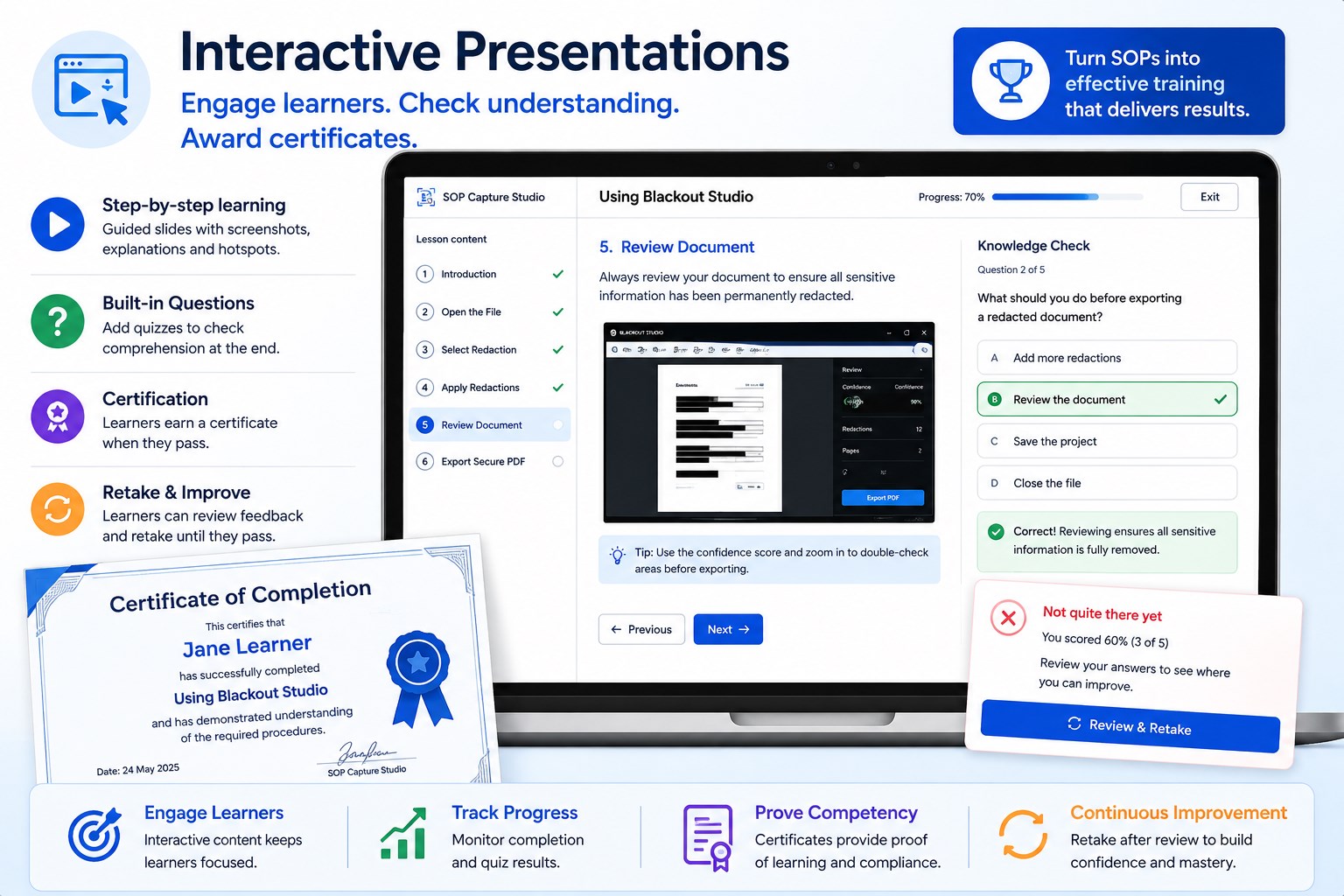Click the target icon beside Engage Learners
The image size is (1344, 896).
[x=94, y=835]
